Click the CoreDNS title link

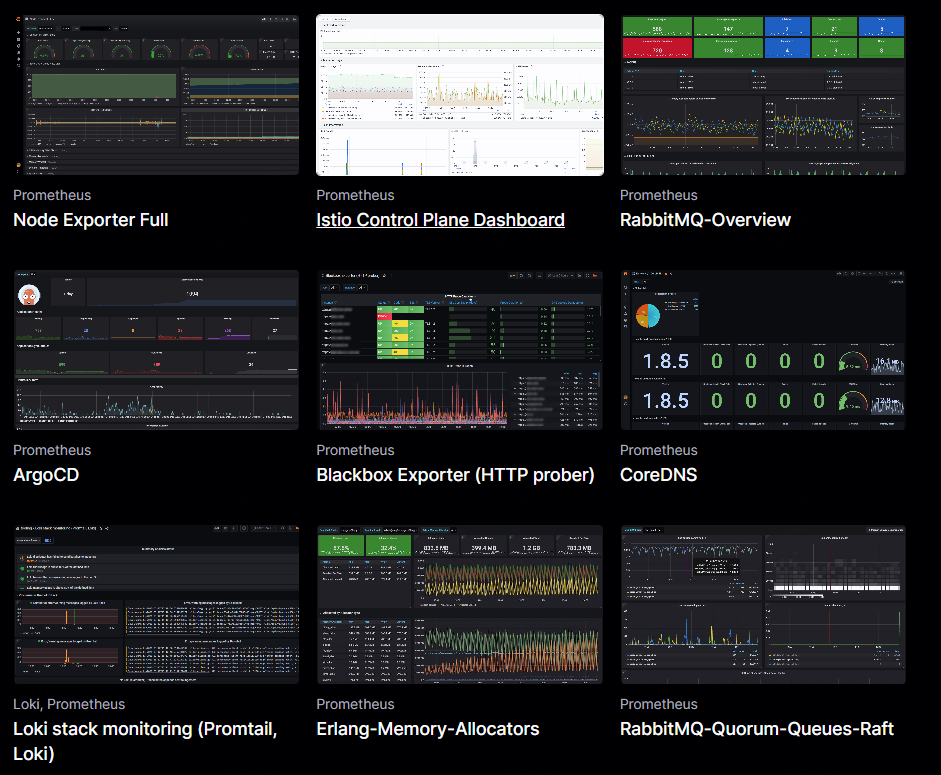point(658,475)
